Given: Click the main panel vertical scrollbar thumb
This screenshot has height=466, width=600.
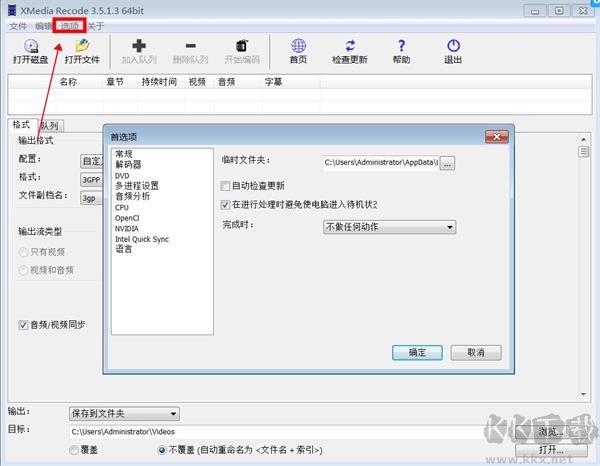Looking at the screenshot, I should pos(584,152).
